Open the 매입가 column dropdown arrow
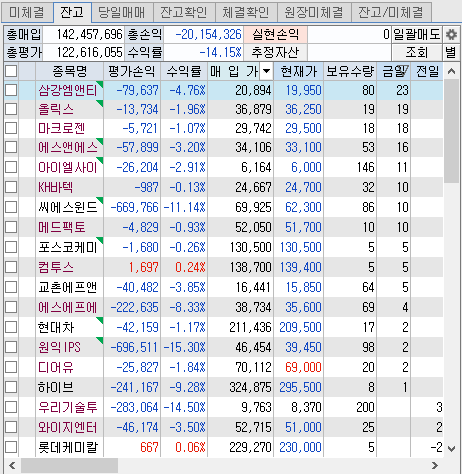Screen dimensions: 462x474 [x=266, y=71]
